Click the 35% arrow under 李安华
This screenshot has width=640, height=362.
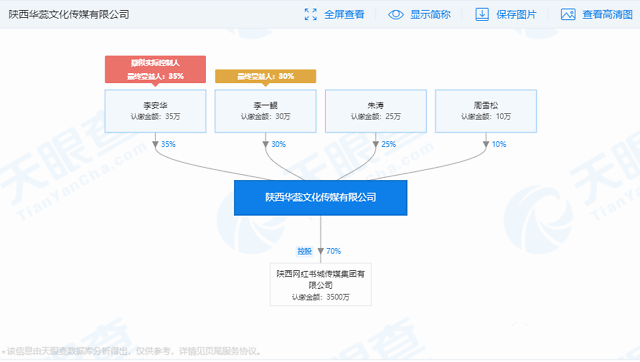[x=156, y=144]
